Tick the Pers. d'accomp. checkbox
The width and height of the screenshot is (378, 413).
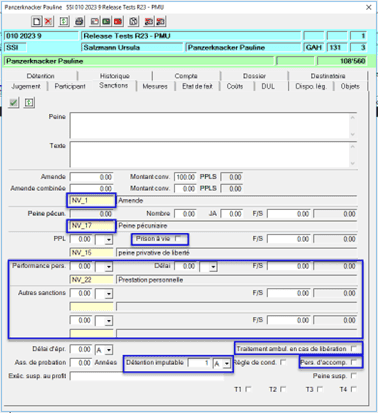point(354,362)
